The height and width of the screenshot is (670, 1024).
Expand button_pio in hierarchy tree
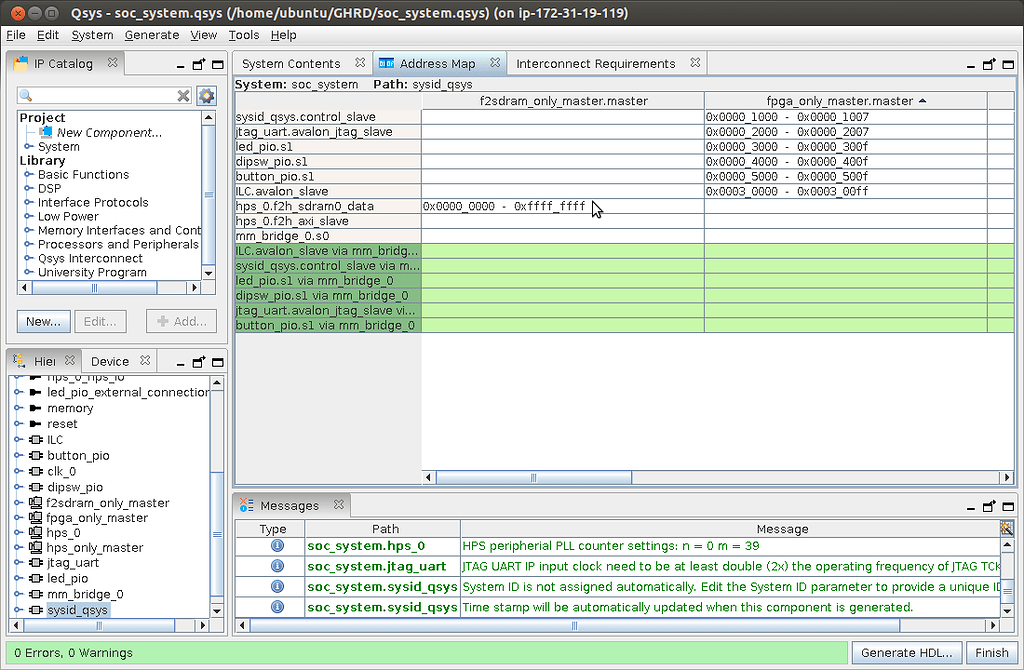18,455
